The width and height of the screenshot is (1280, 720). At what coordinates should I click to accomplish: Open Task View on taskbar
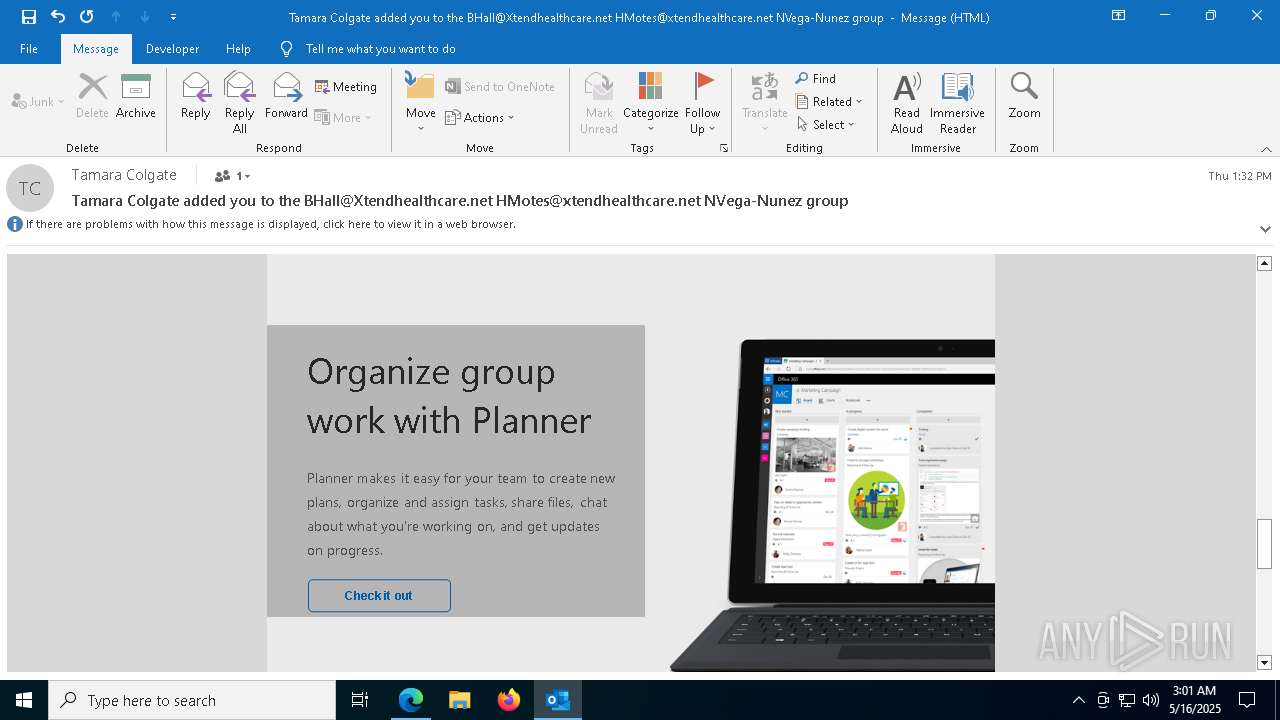tap(360, 700)
